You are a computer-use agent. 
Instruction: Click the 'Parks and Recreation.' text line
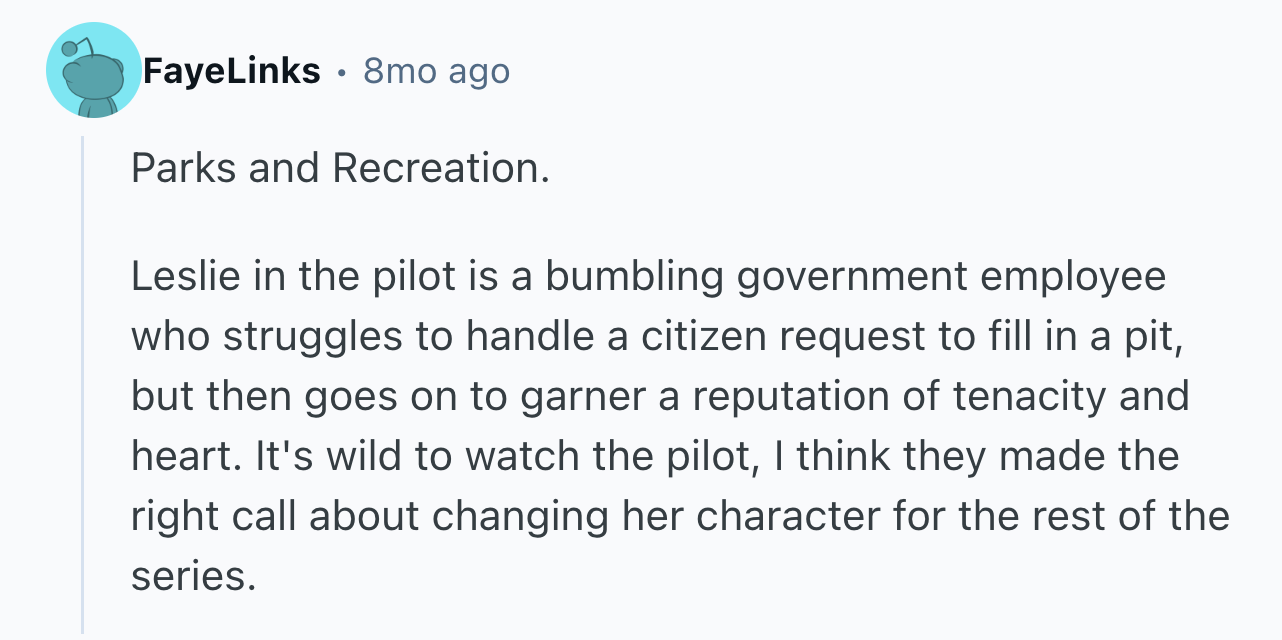[x=340, y=169]
